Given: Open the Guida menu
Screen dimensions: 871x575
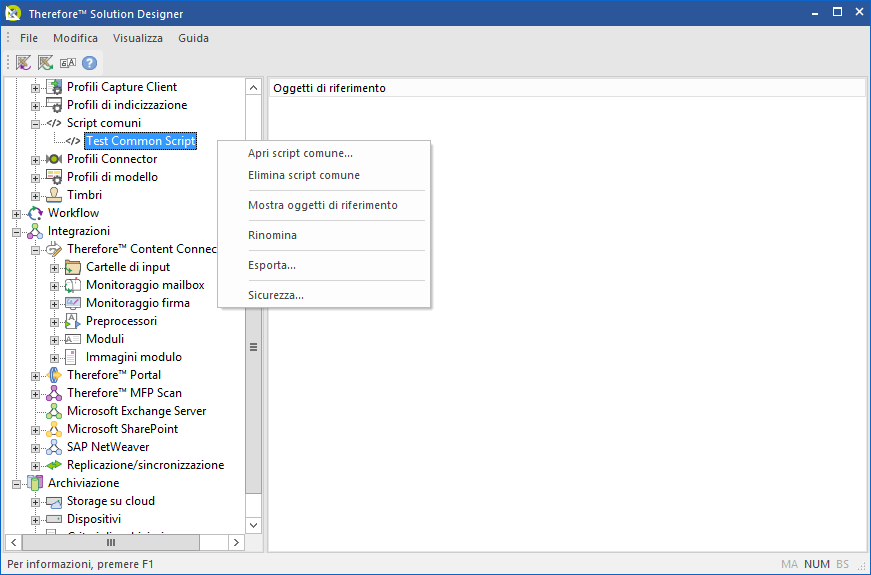Looking at the screenshot, I should tap(193, 38).
